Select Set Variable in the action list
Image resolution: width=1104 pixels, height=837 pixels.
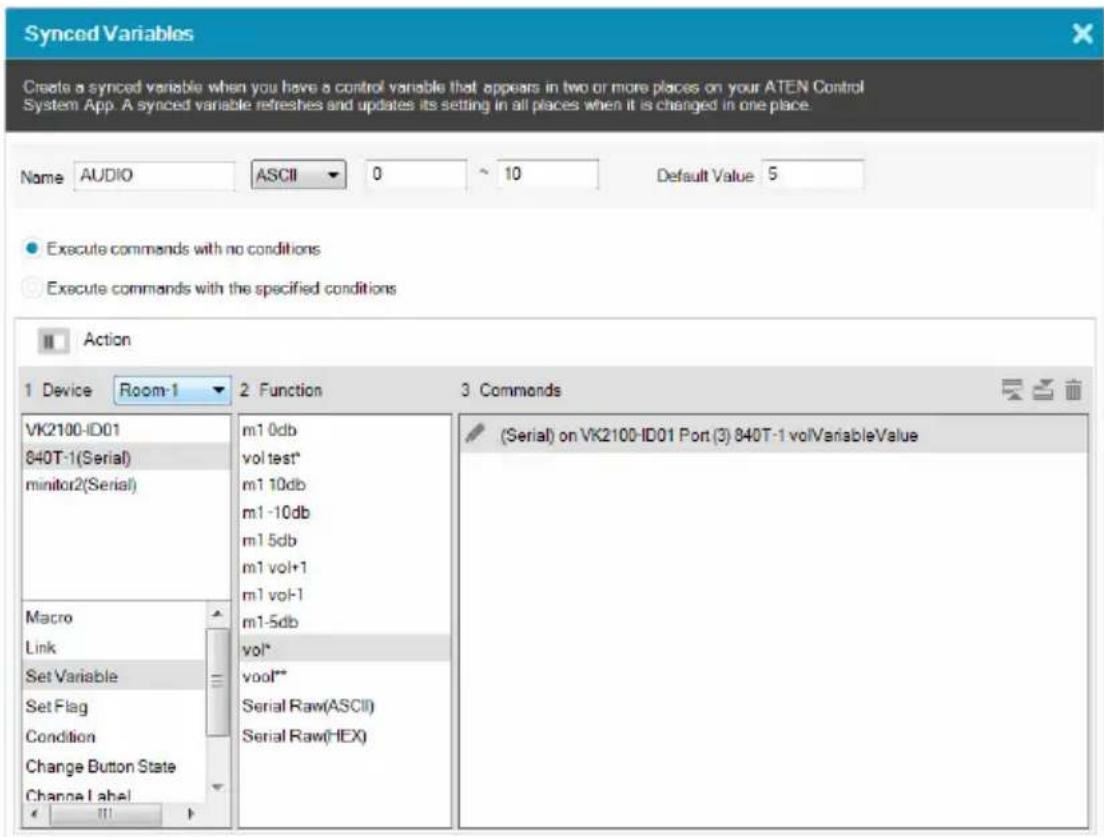click(x=114, y=676)
